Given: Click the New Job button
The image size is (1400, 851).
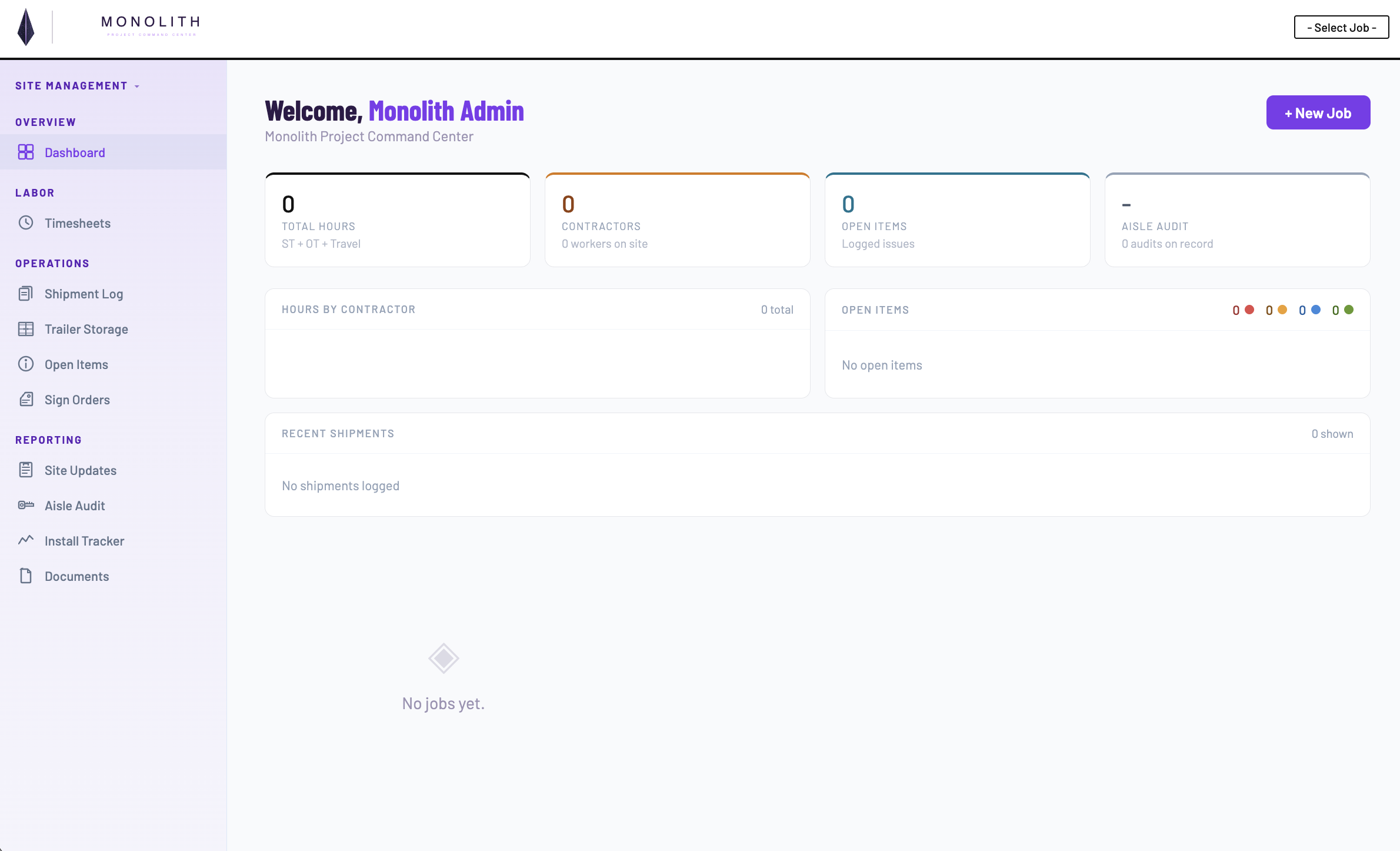Looking at the screenshot, I should pyautogui.click(x=1318, y=112).
